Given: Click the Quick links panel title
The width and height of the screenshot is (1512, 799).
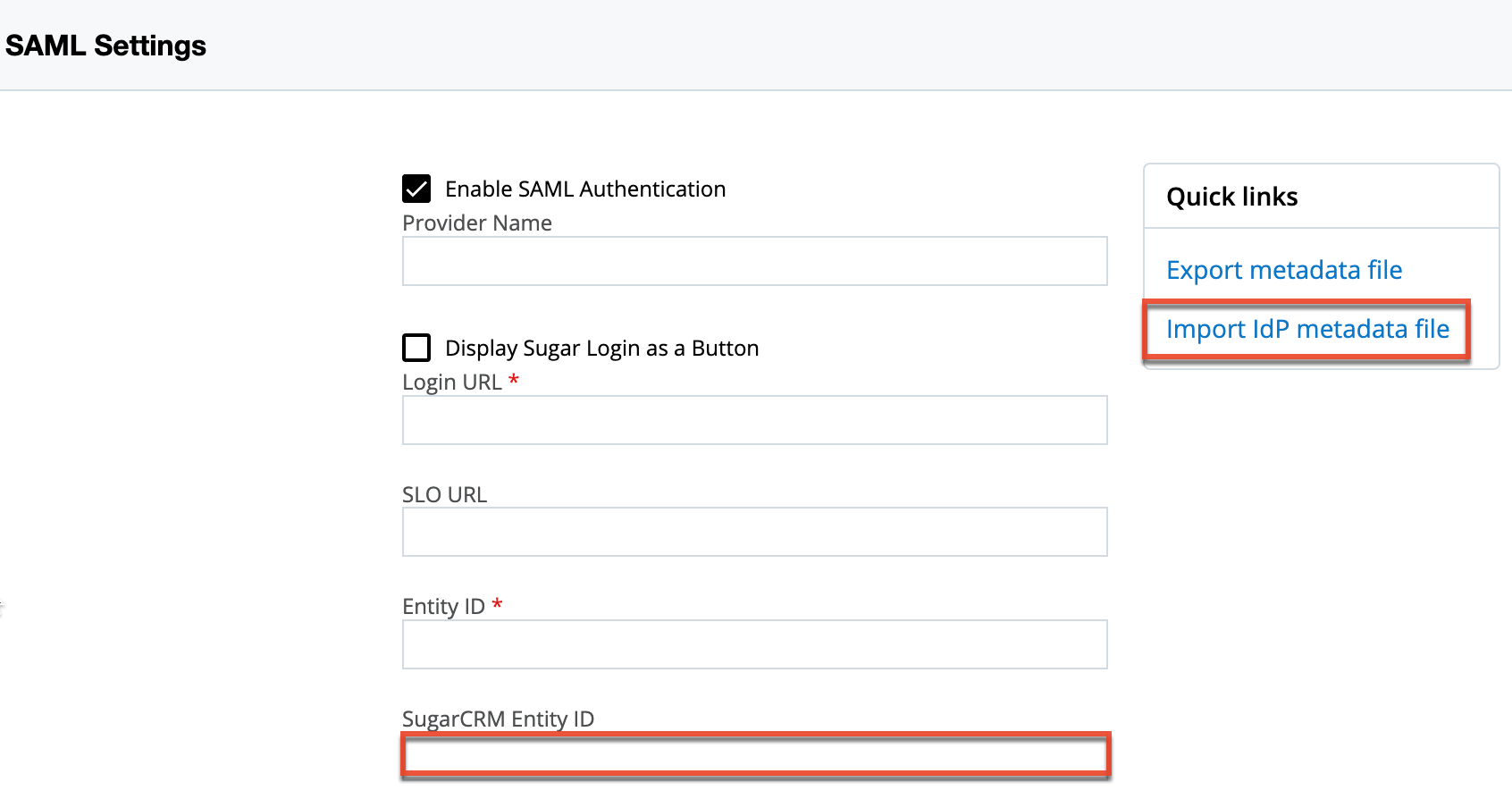Looking at the screenshot, I should point(1231,196).
